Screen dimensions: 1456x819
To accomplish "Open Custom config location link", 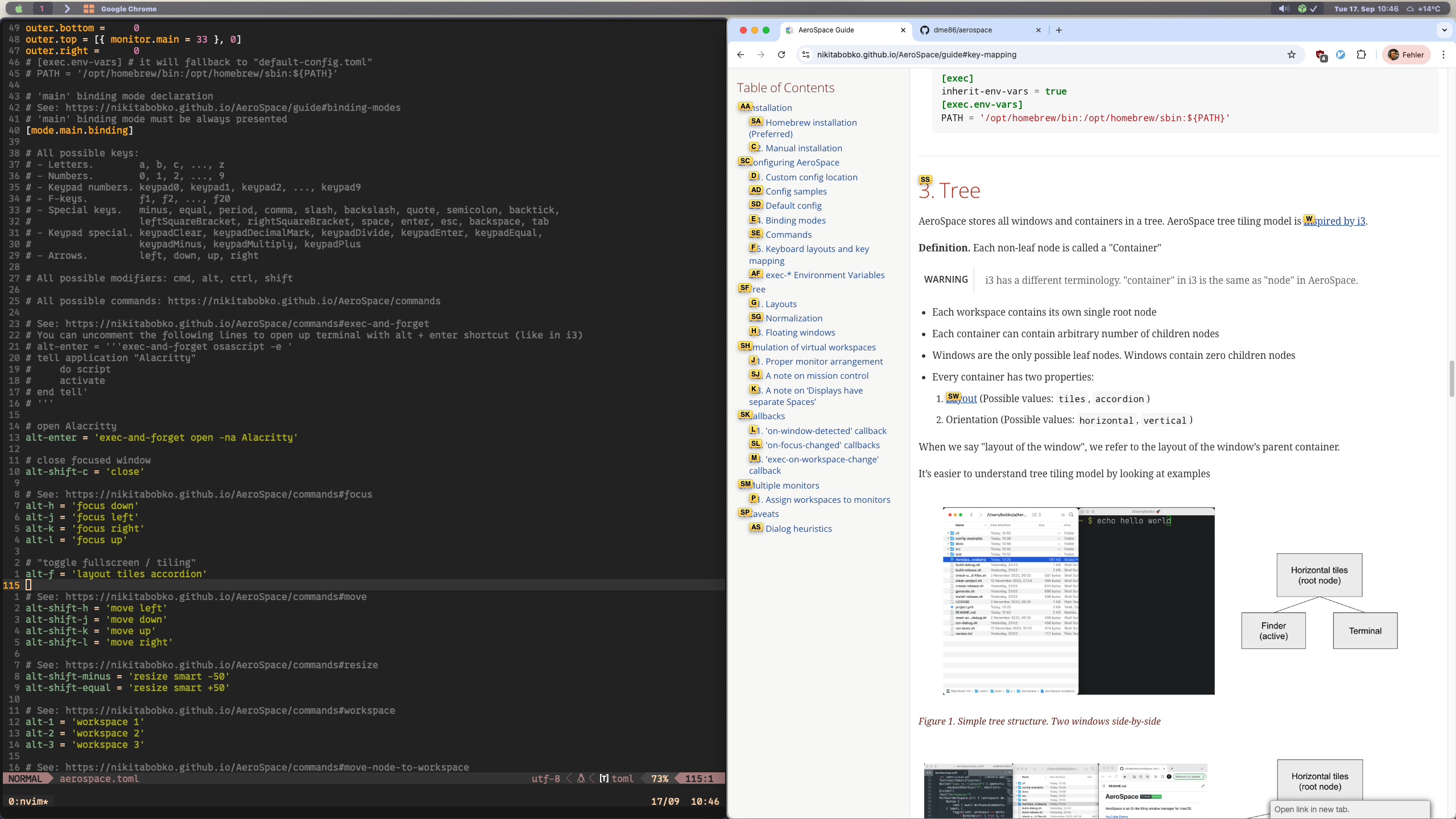I will 804,177.
